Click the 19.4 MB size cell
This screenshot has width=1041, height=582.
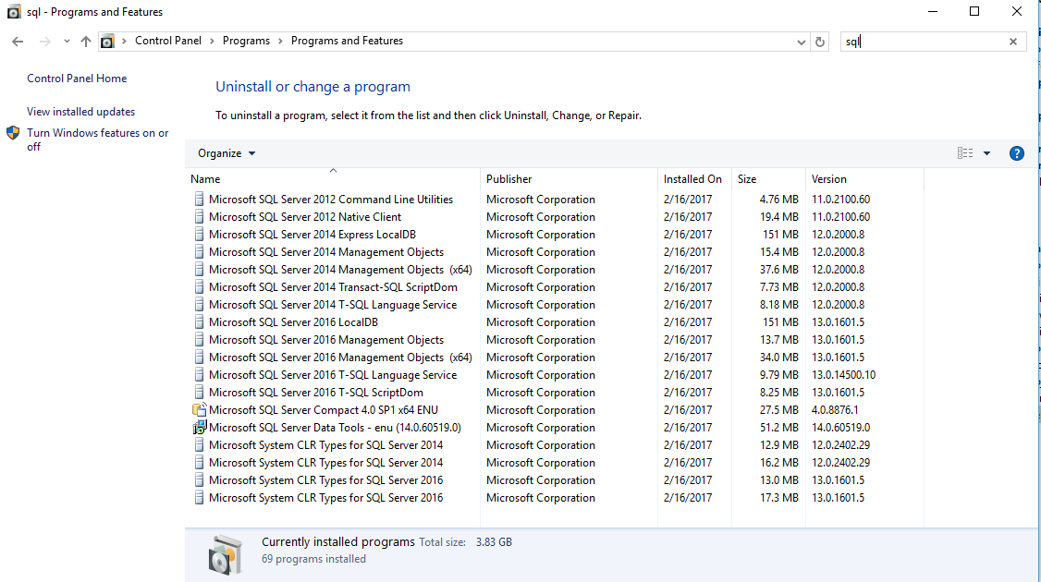779,217
